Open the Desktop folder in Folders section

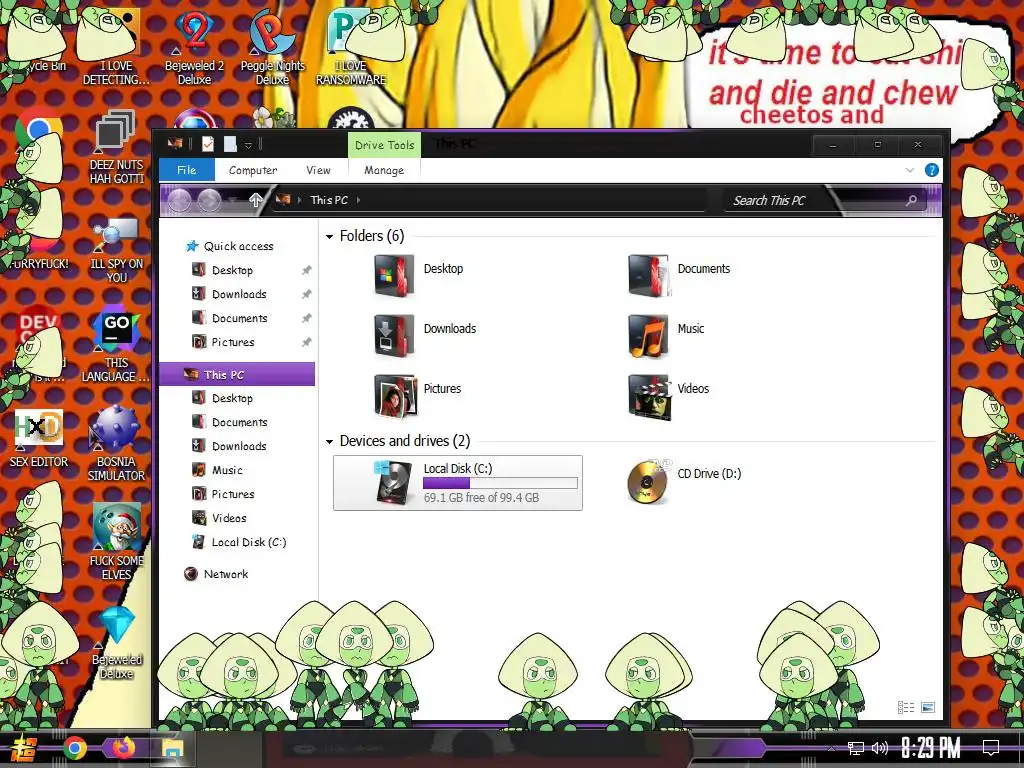point(418,274)
